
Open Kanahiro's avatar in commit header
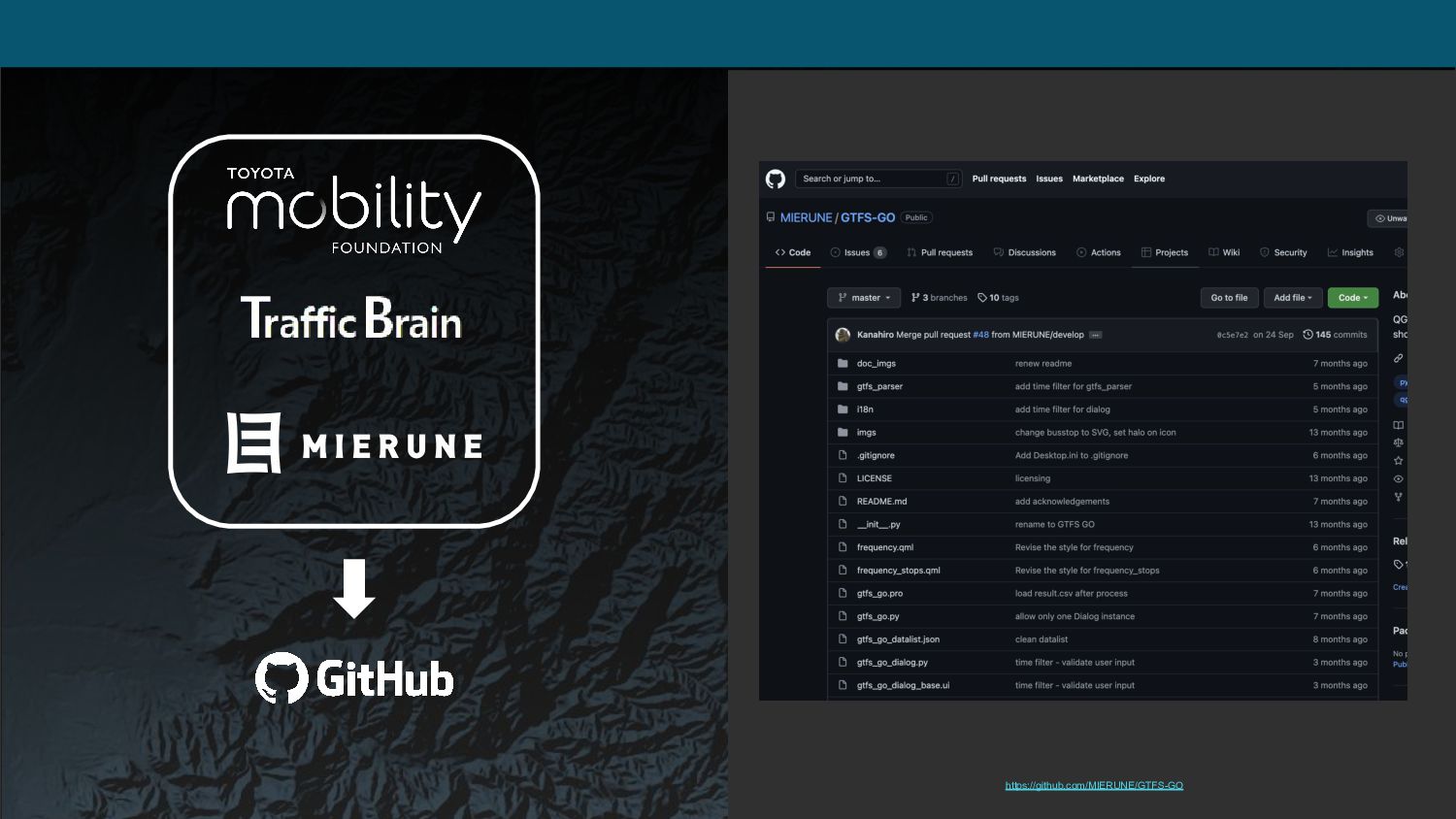click(843, 335)
